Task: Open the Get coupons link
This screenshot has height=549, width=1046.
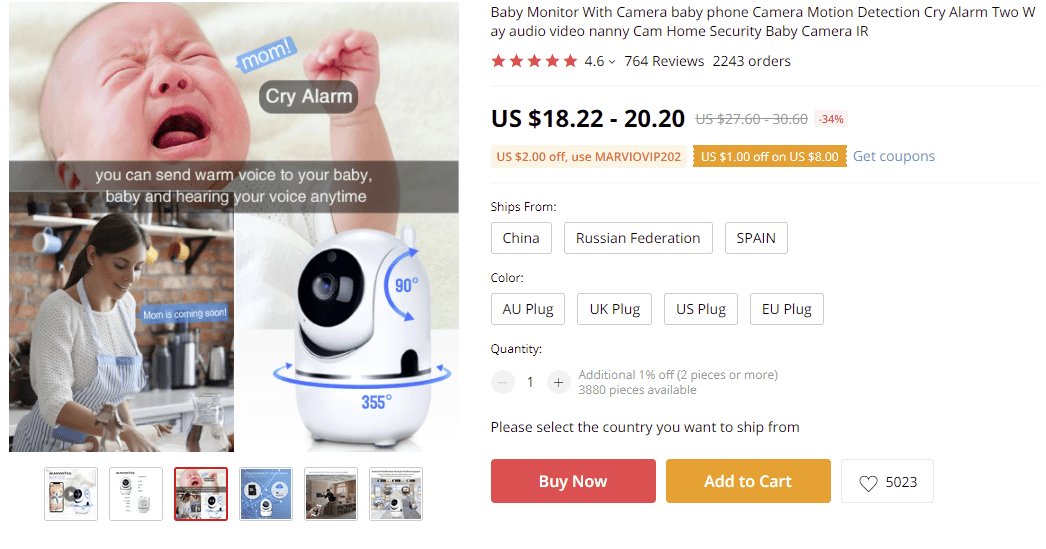Action: click(x=893, y=156)
